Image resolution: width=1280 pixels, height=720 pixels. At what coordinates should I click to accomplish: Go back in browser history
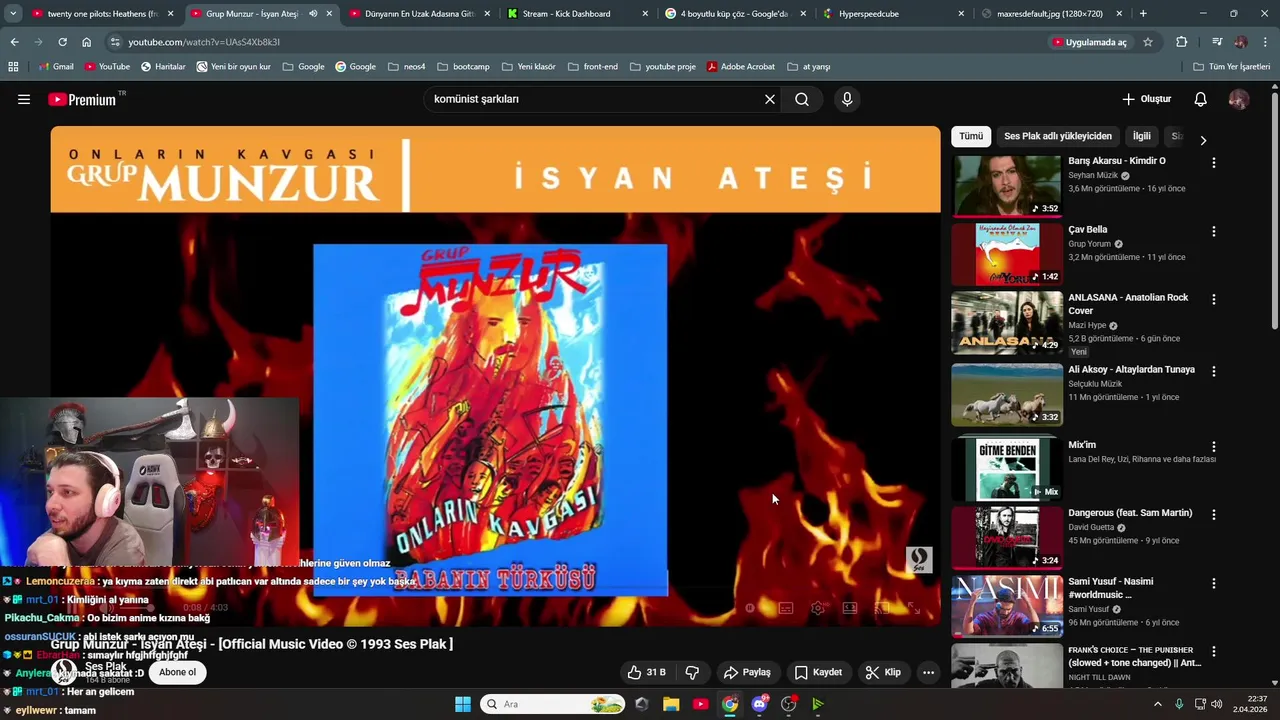(x=14, y=42)
